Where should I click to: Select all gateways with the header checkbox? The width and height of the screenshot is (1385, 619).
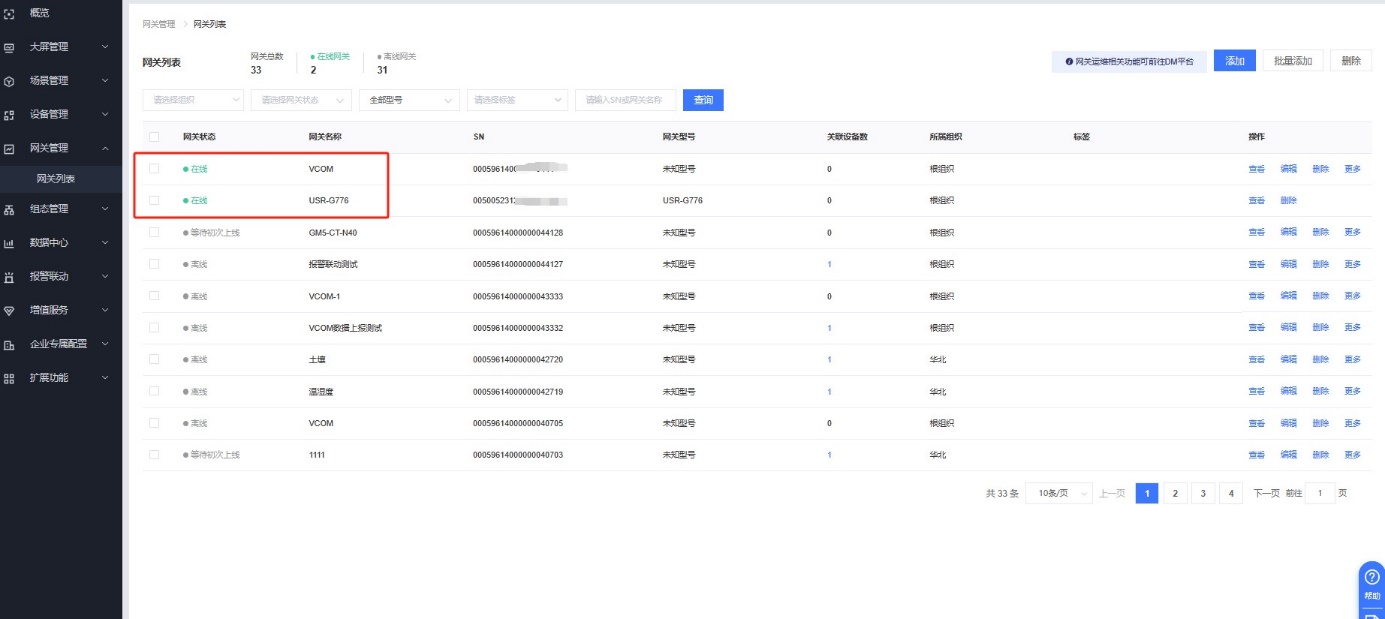tap(154, 137)
